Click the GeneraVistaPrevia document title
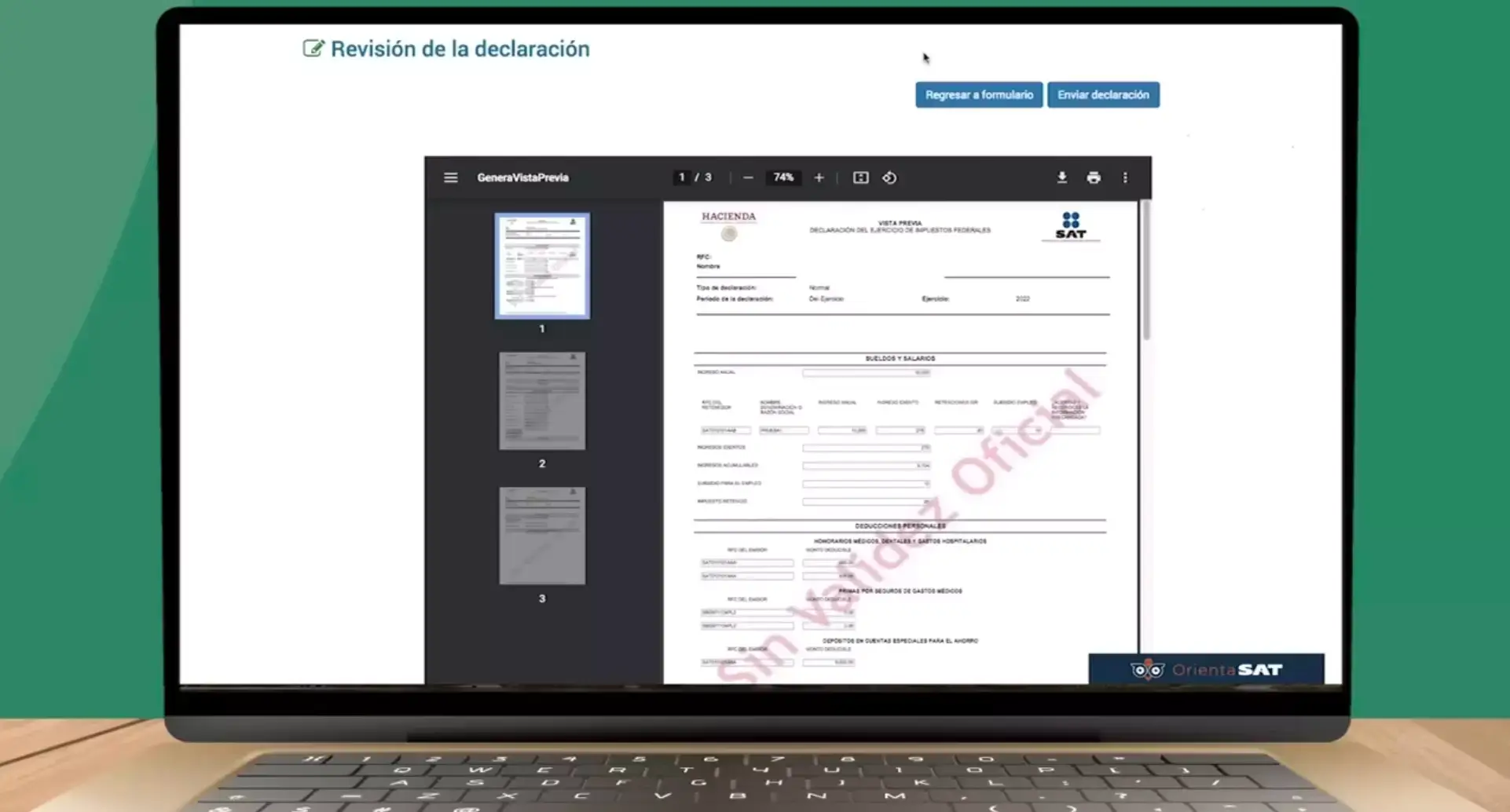Screen dimensions: 1510x812 [522, 177]
